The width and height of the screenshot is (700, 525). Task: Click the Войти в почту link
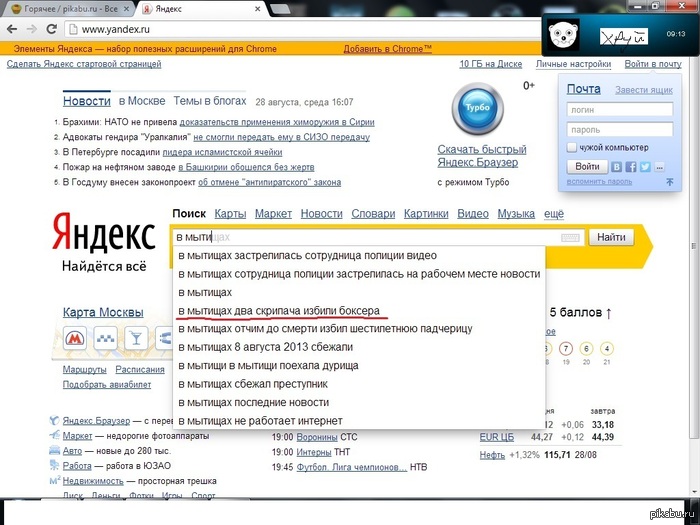653,64
